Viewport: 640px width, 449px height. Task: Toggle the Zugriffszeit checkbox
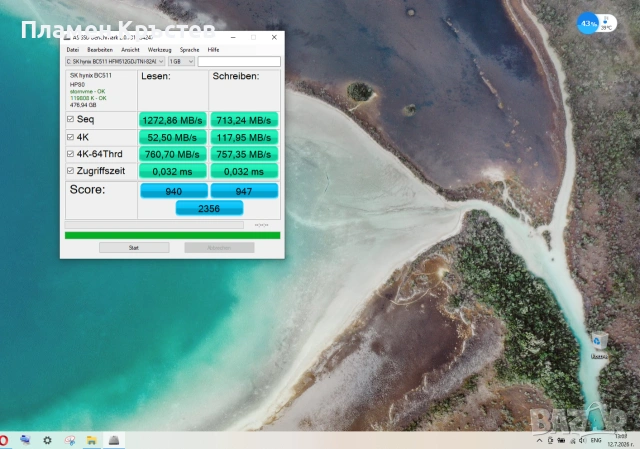(x=70, y=171)
